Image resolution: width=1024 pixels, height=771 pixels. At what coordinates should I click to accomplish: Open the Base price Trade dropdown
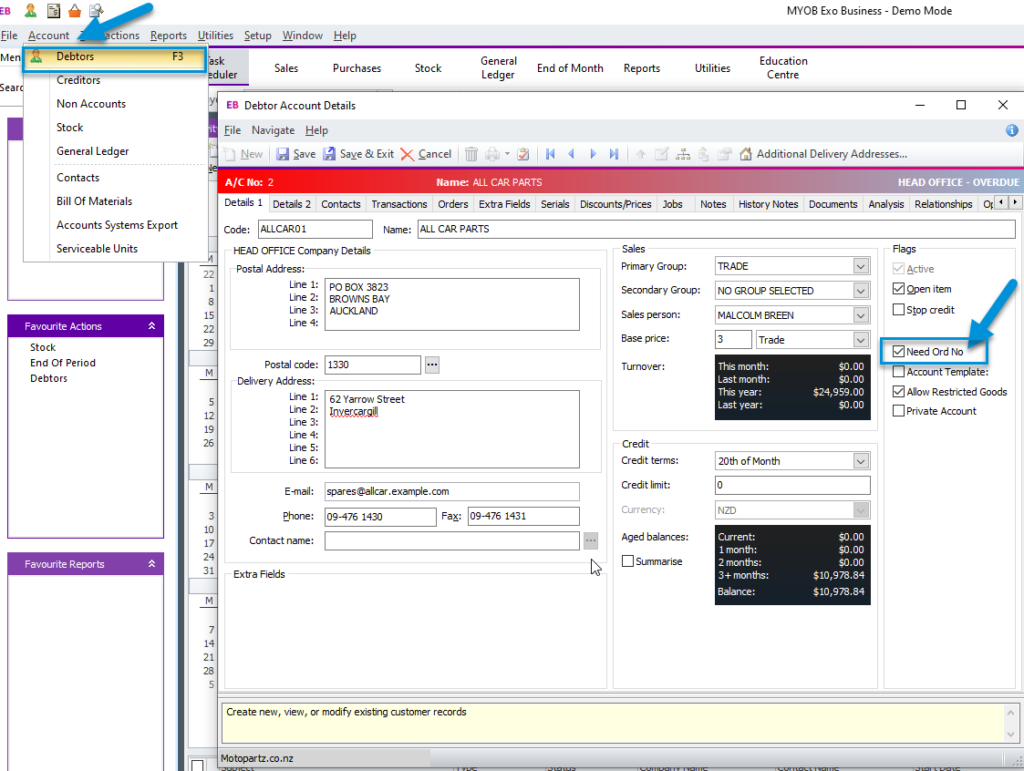pyautogui.click(x=861, y=339)
